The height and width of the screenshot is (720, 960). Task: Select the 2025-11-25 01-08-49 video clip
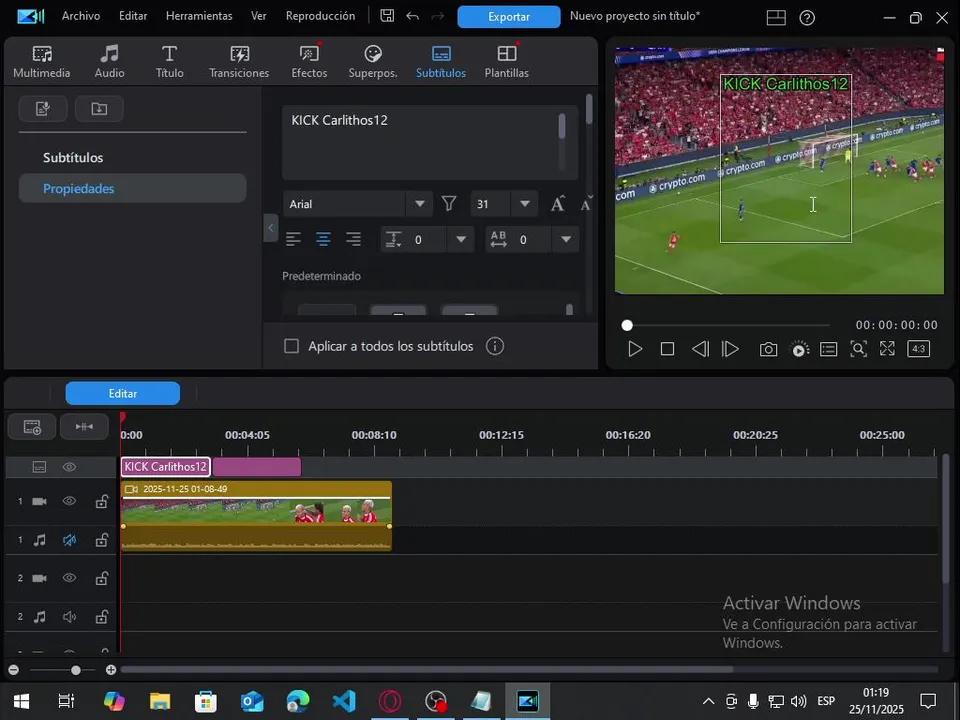256,503
